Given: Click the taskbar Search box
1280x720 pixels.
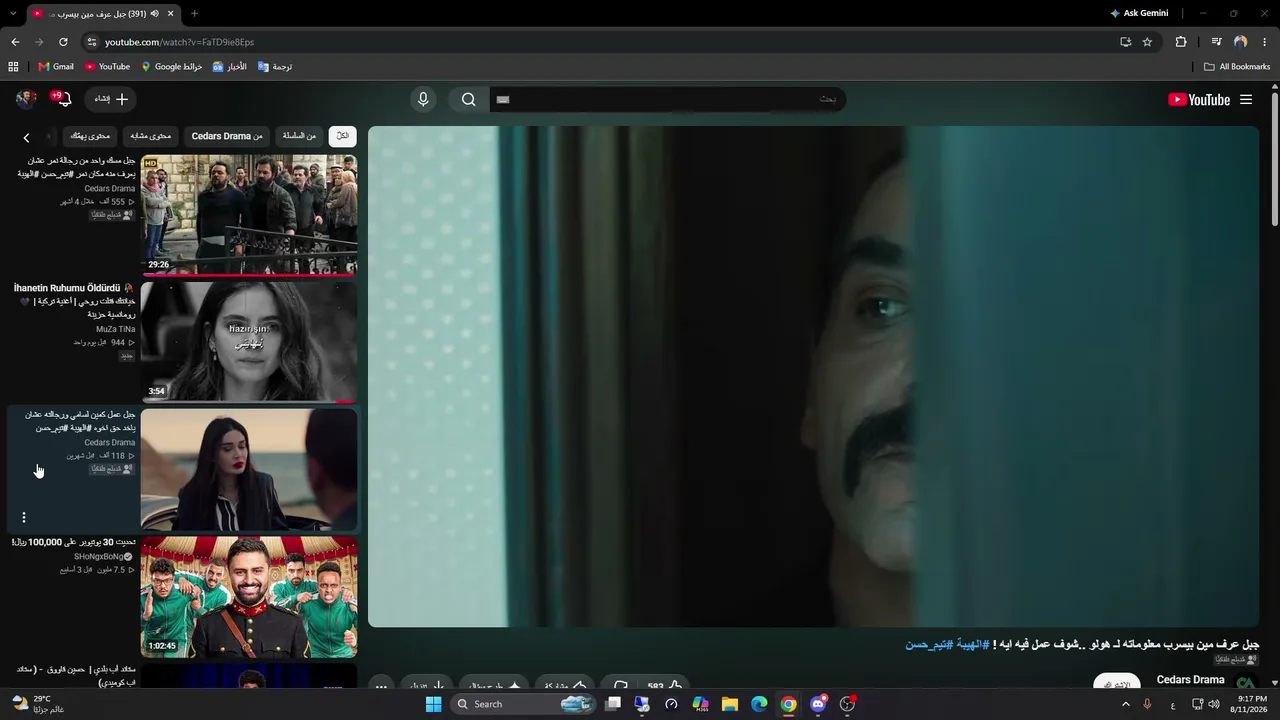Looking at the screenshot, I should coord(523,704).
